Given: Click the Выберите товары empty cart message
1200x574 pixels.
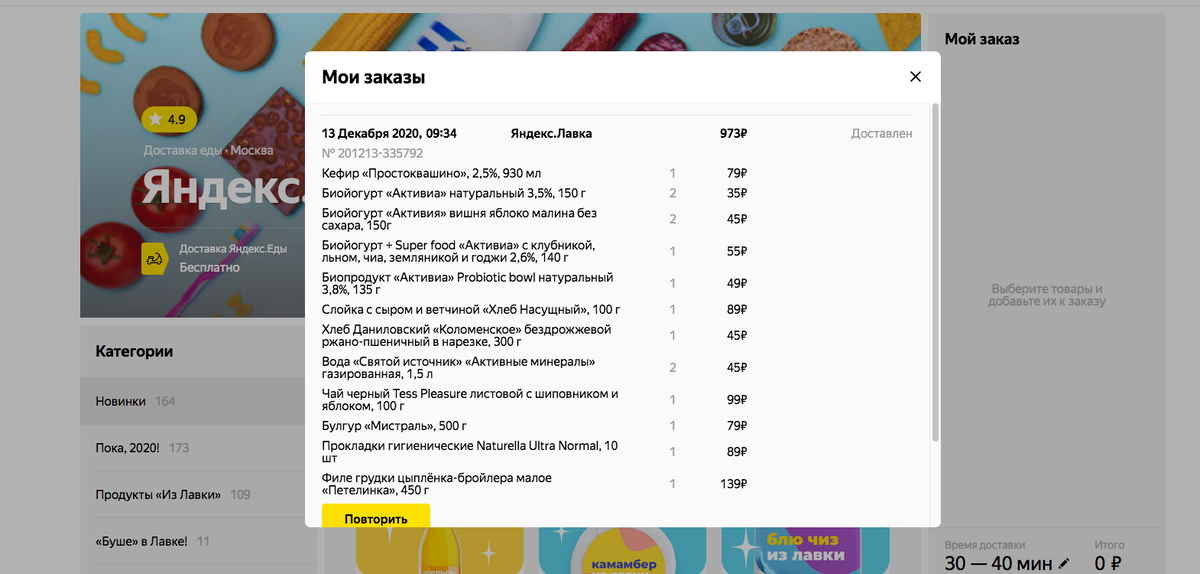Looking at the screenshot, I should coord(1046,295).
